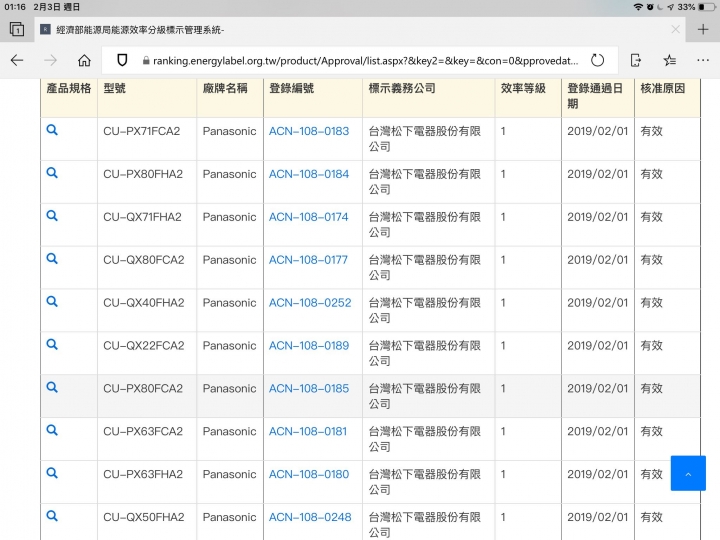Viewport: 720px width, 540px height.
Task: View specs for CU-QX40FHA2 magnifier
Action: click(52, 301)
